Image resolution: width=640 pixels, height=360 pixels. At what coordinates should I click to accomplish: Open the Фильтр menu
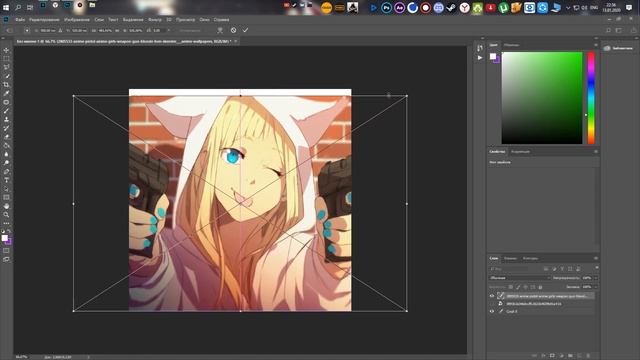click(x=155, y=20)
